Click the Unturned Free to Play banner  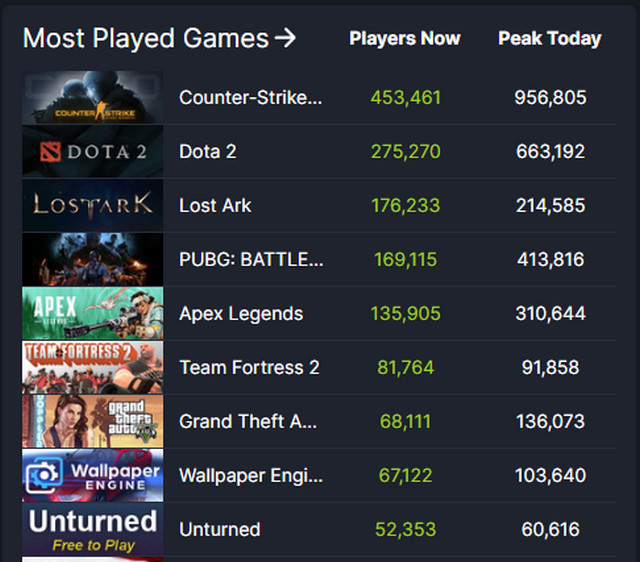[x=93, y=529]
